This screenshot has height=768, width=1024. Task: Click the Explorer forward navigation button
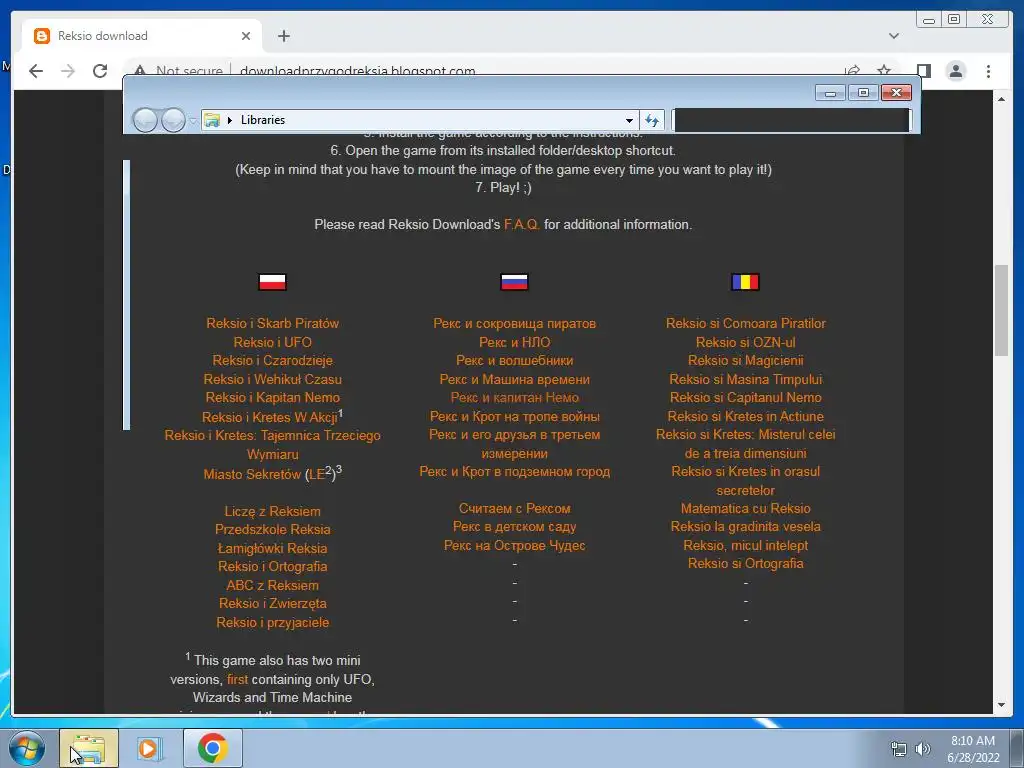click(x=173, y=120)
